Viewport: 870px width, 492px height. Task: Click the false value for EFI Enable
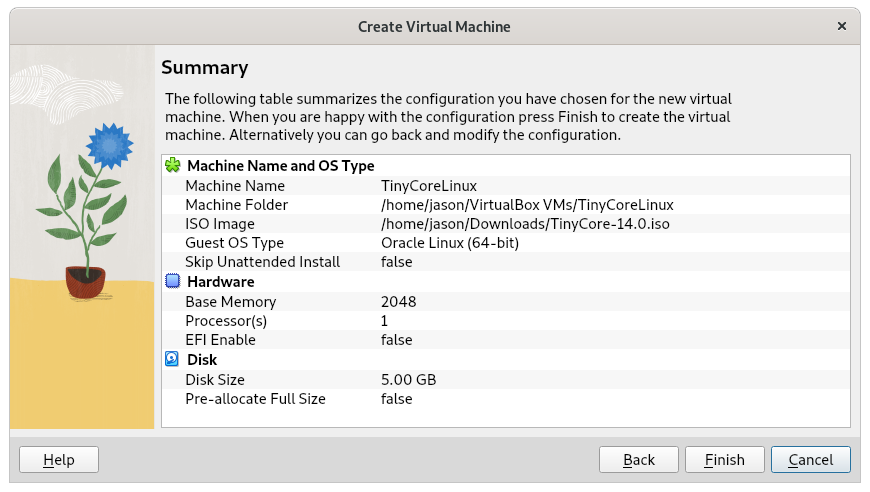(x=396, y=339)
